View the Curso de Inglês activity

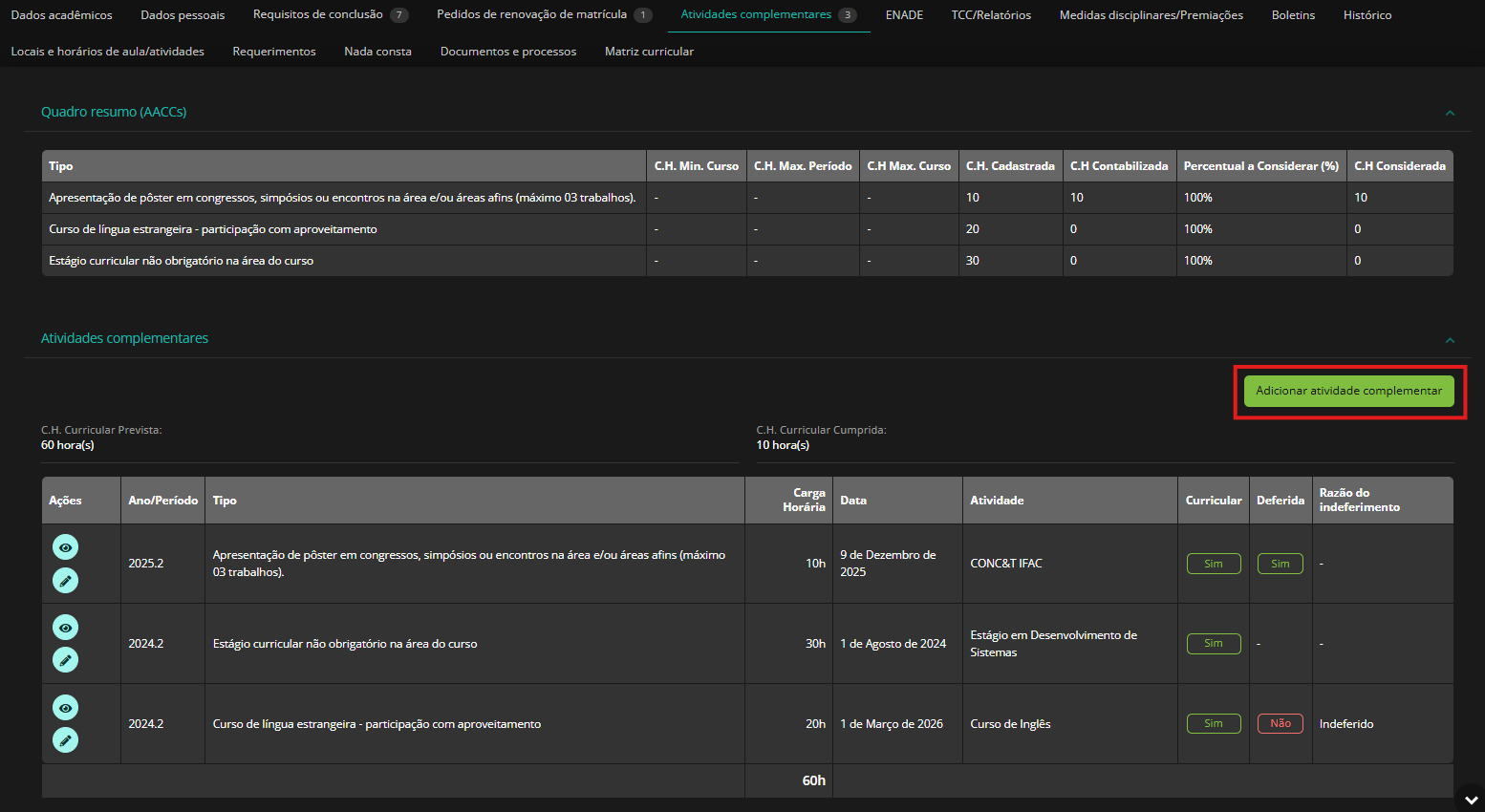click(65, 708)
